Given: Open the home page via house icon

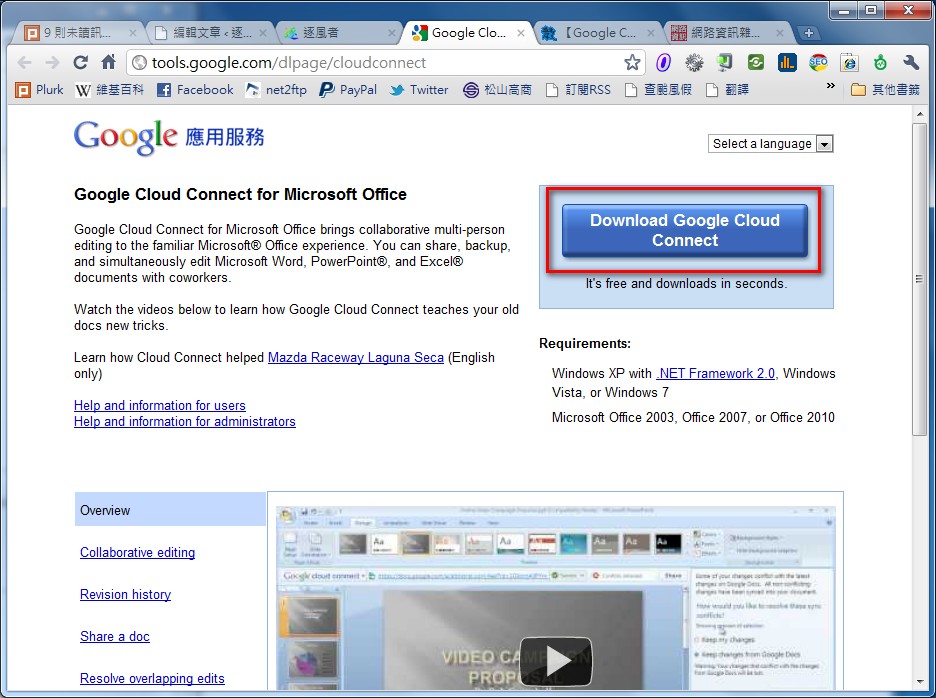Looking at the screenshot, I should (x=108, y=62).
